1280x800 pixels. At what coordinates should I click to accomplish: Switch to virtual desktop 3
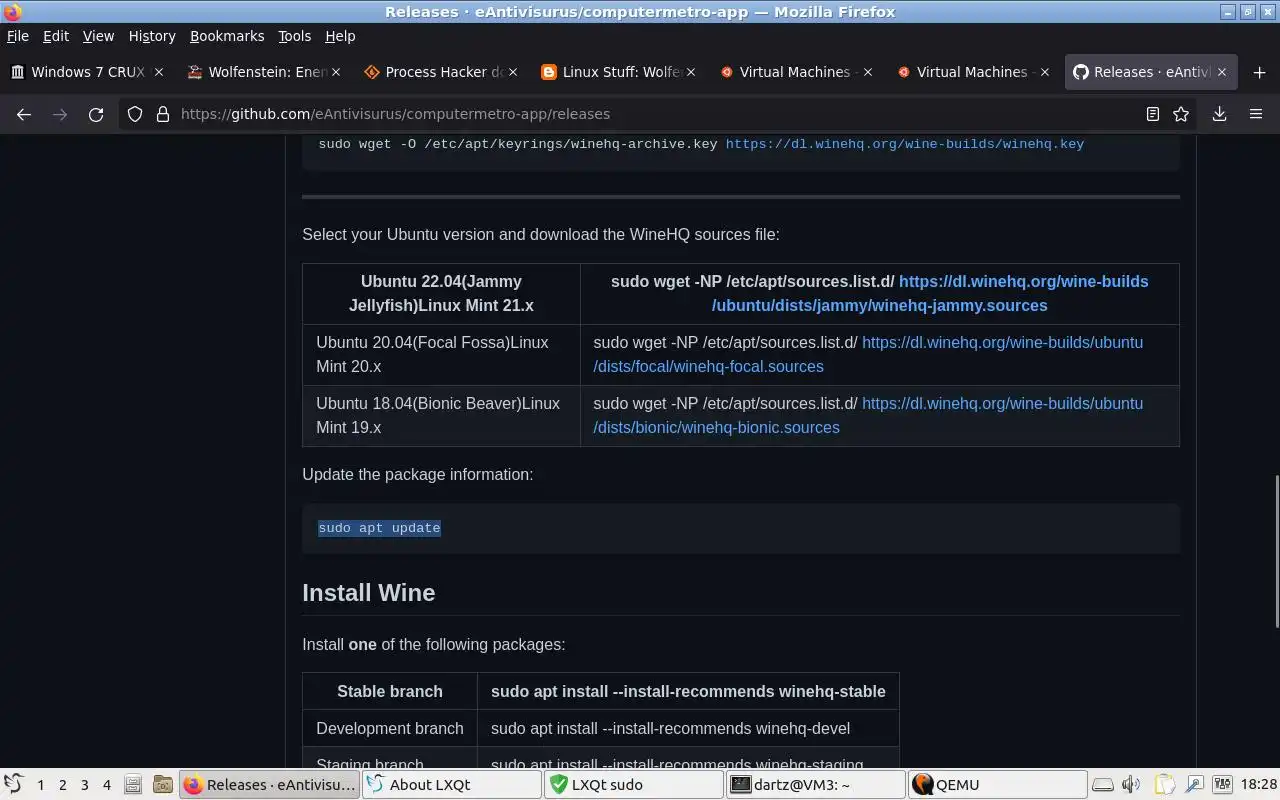coord(85,785)
